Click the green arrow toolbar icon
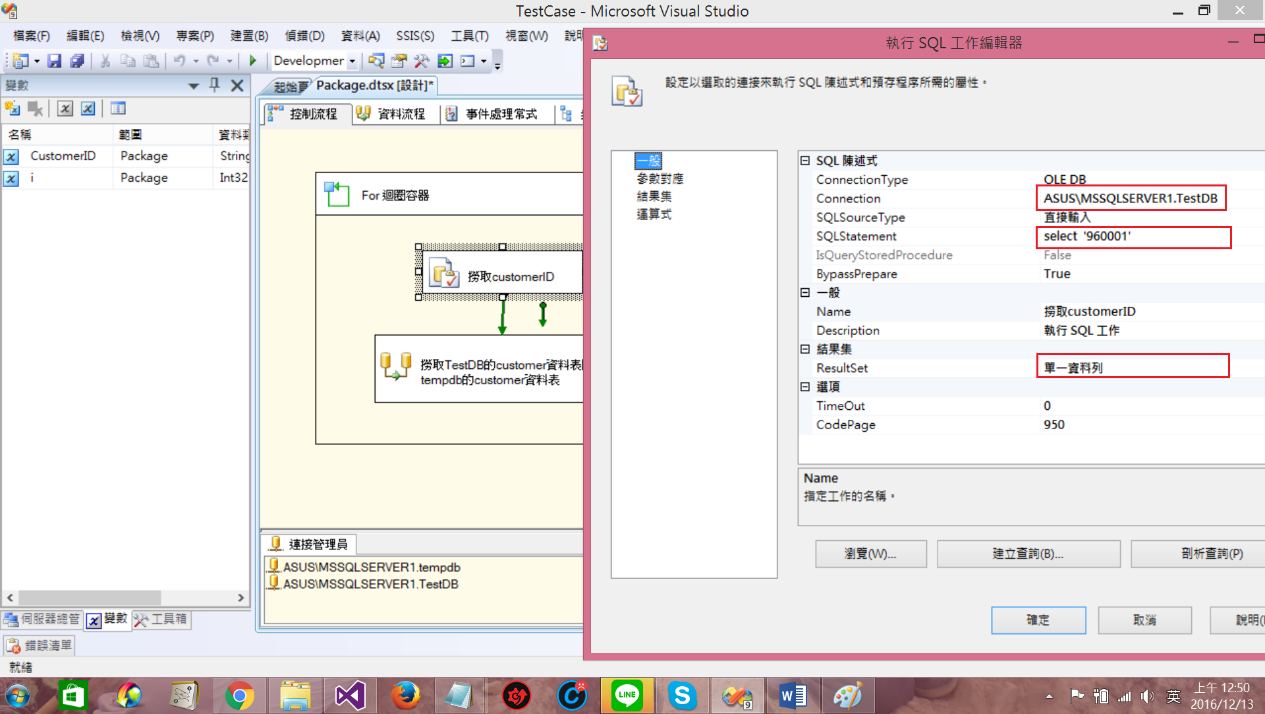This screenshot has height=714, width=1265. click(x=444, y=61)
